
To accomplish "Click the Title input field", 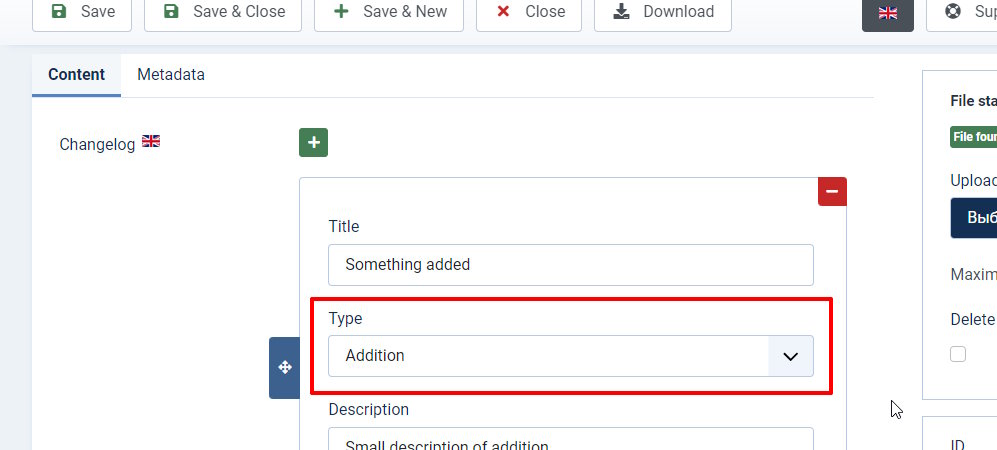I will coord(570,265).
